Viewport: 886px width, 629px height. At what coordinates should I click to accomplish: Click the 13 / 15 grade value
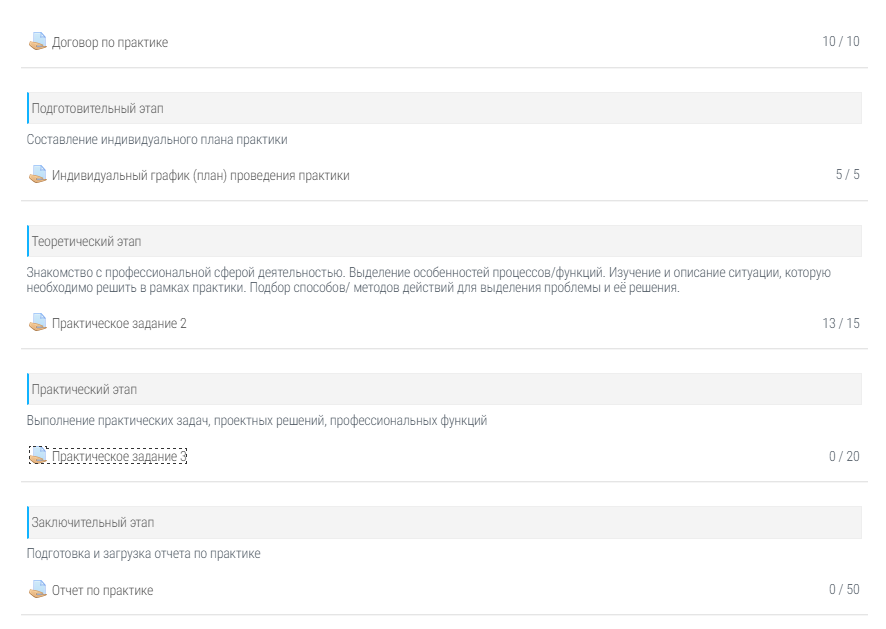click(x=840, y=323)
